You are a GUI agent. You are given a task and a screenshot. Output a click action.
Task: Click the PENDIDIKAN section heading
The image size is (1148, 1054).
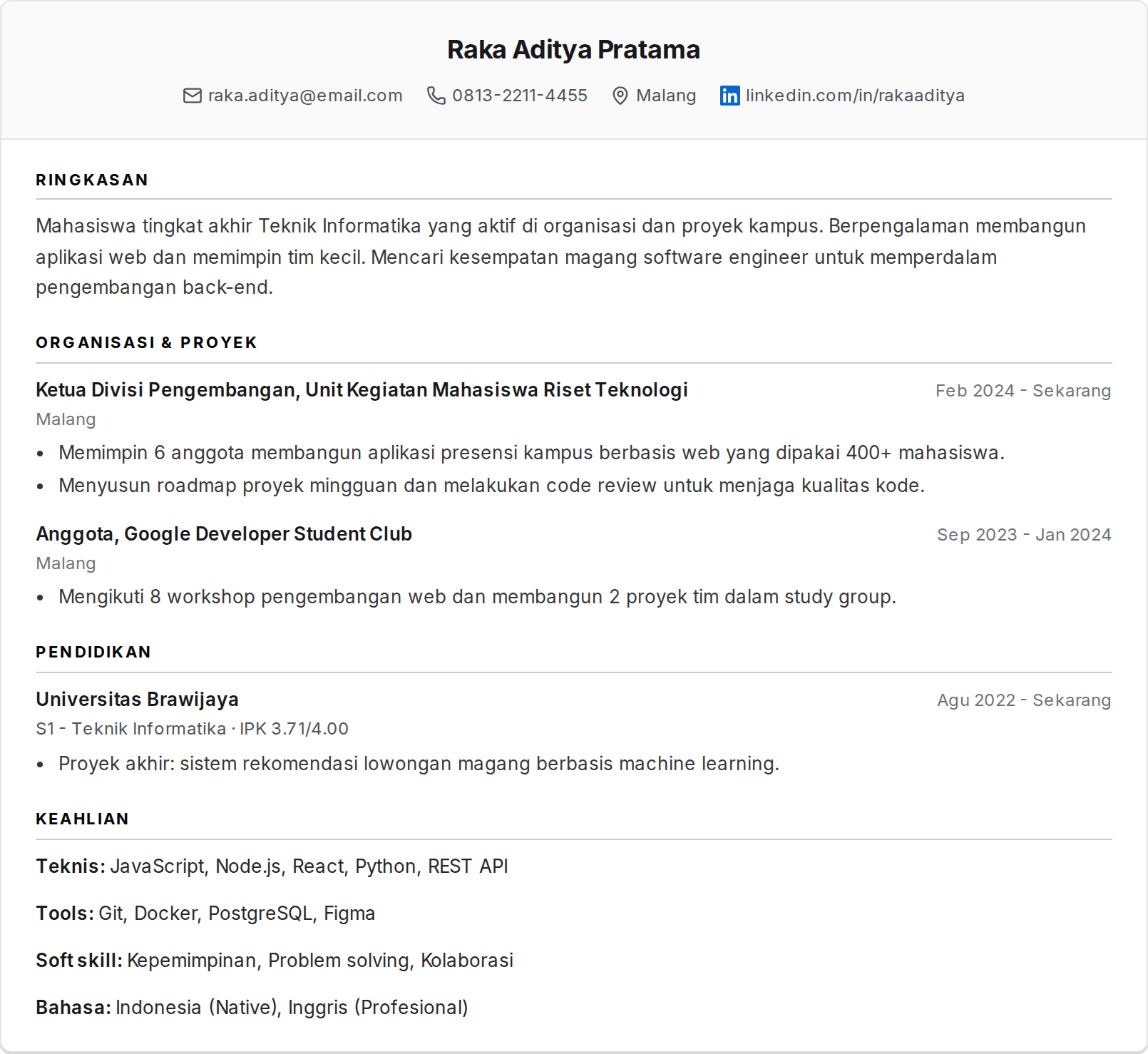(93, 652)
